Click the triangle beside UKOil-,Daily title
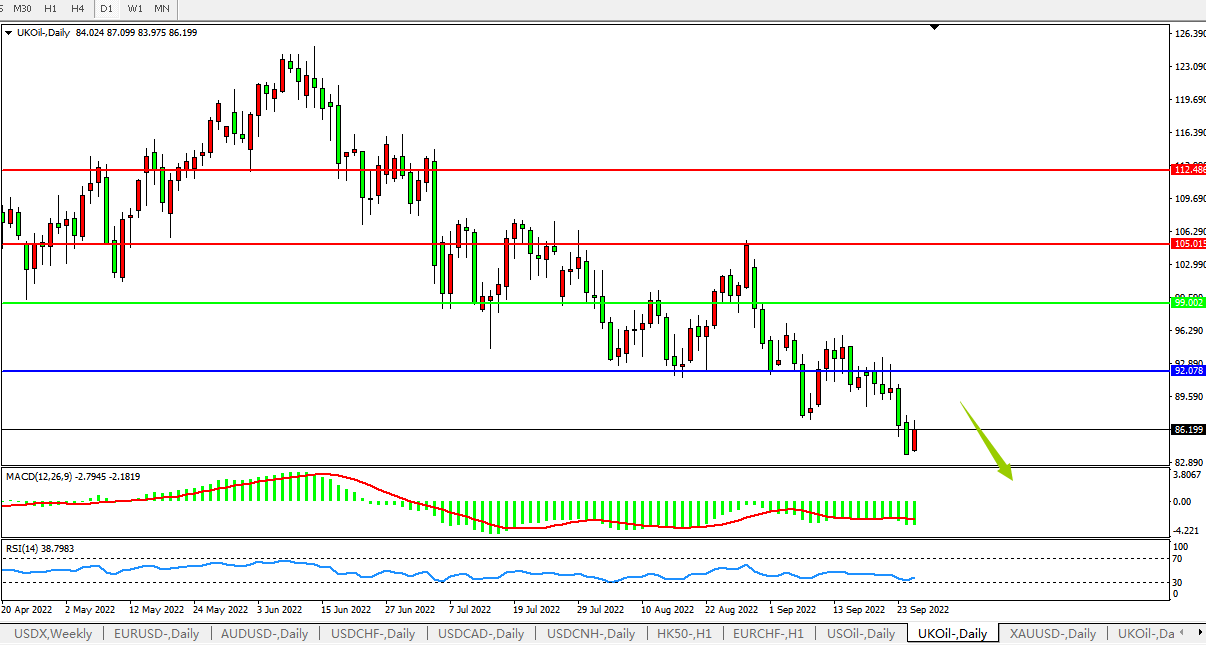1206x645 pixels. pos(10,32)
